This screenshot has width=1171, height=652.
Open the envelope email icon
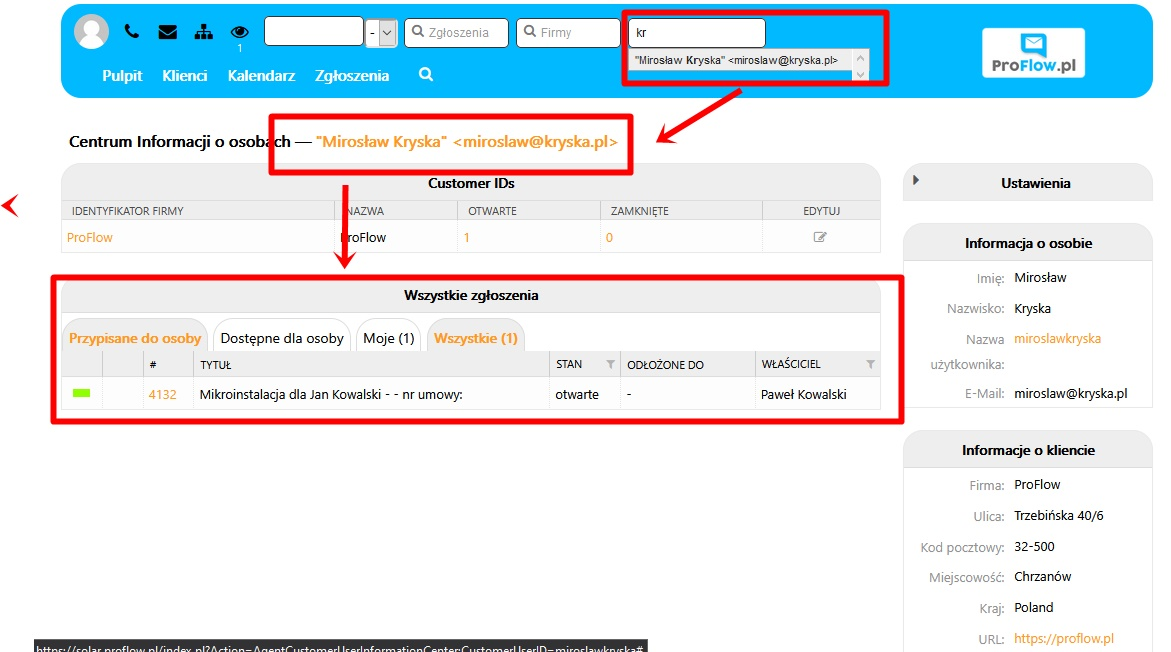tap(168, 32)
